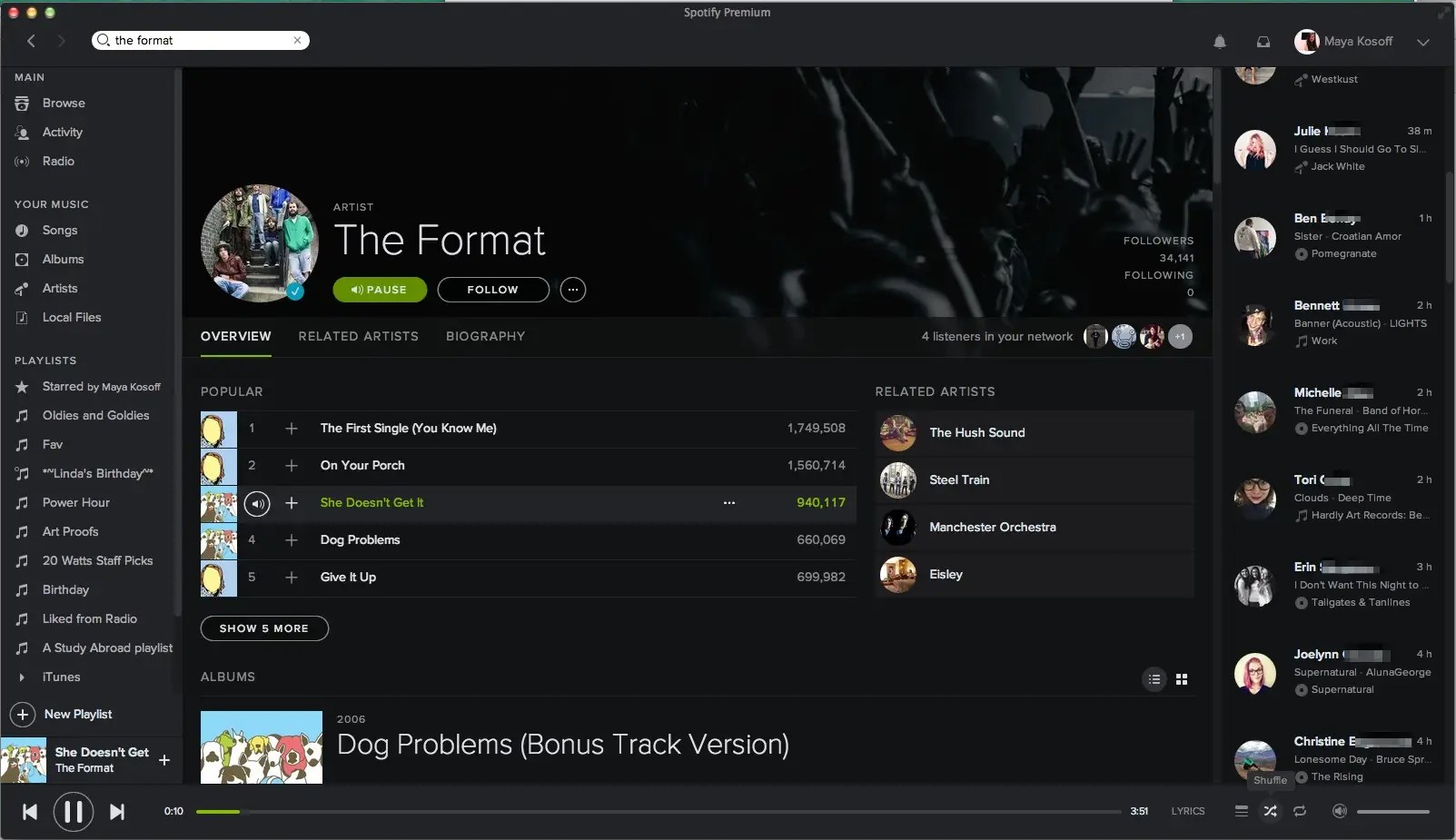The width and height of the screenshot is (1456, 840).
Task: Open Dog Problems (Bonus Track Version) album cover
Action: click(262, 747)
